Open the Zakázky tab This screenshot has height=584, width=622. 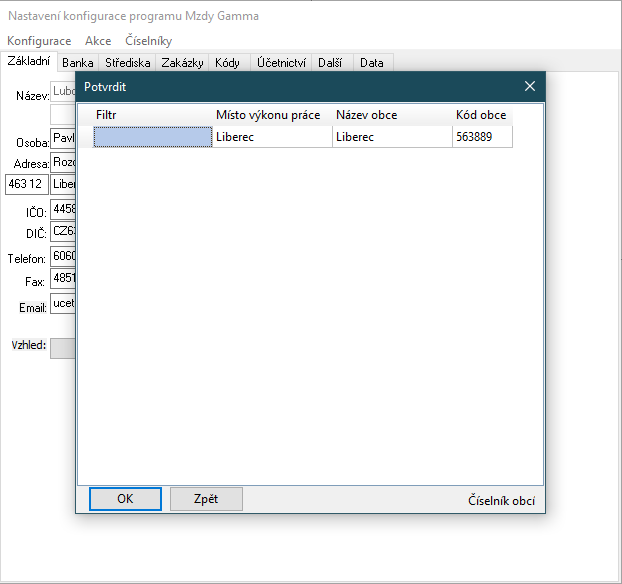182,63
